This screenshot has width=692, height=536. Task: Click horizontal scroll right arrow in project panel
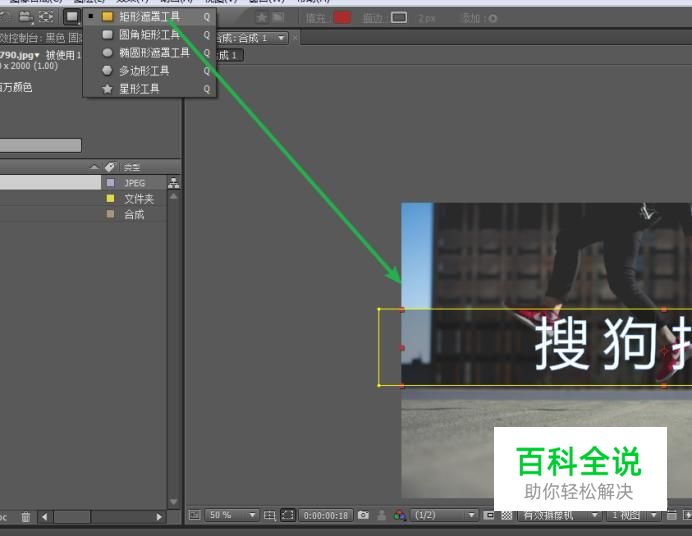[159, 517]
